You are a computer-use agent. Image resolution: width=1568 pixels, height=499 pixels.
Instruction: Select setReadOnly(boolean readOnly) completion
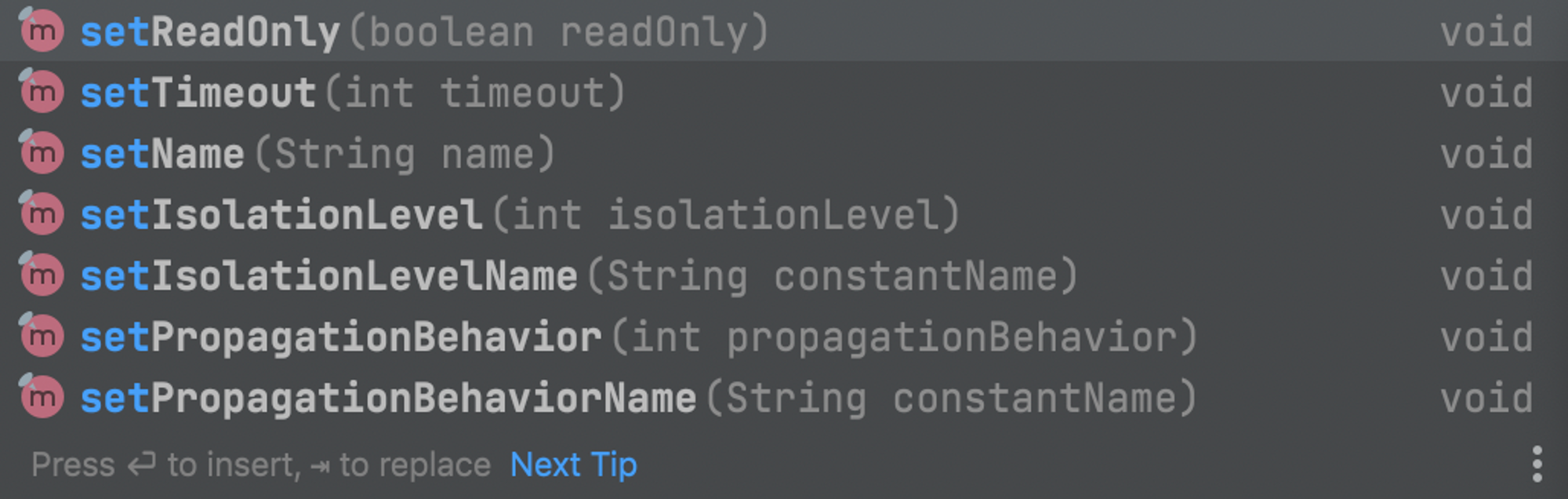tap(784, 31)
